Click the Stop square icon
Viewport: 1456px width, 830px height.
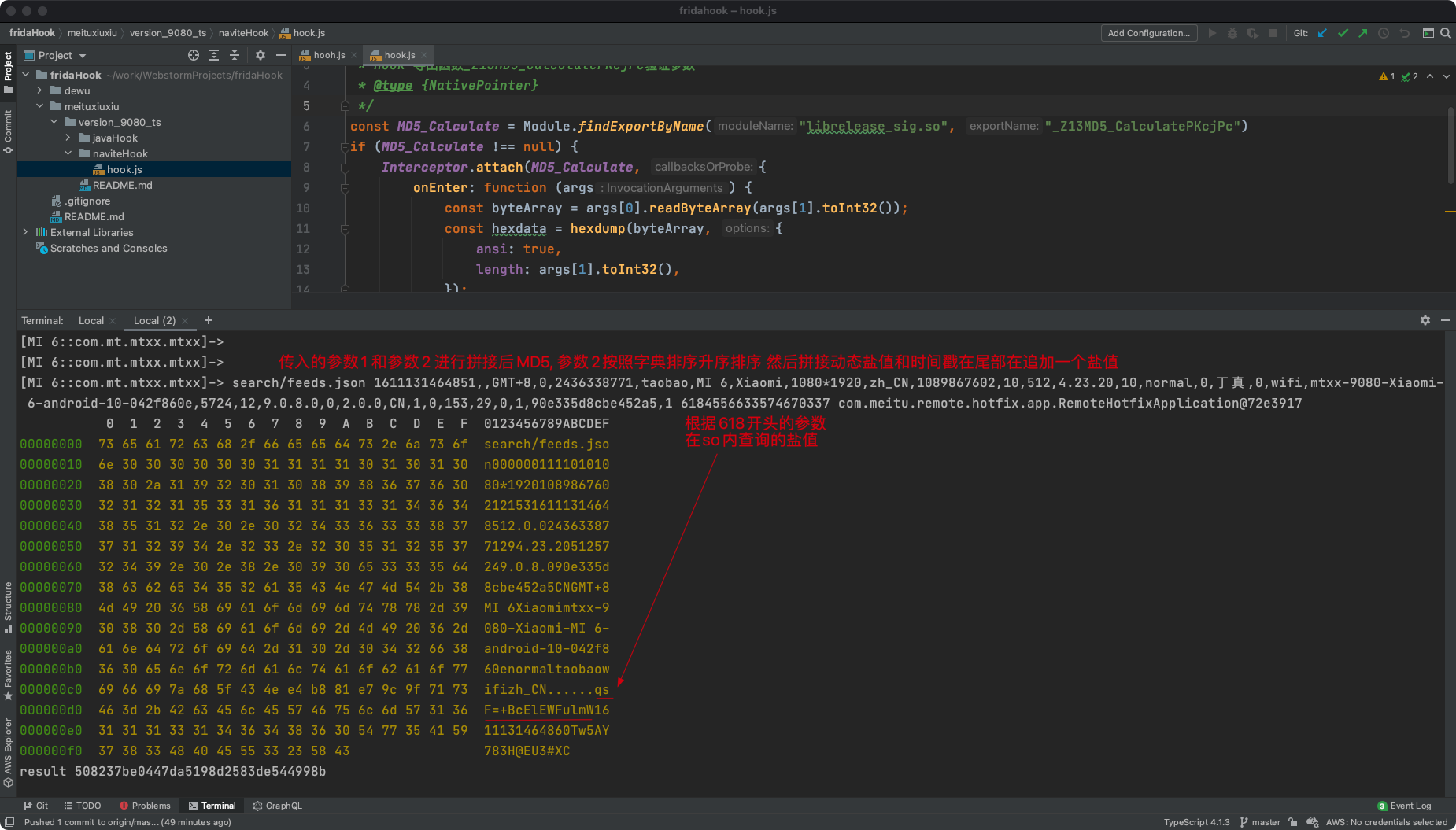[x=1273, y=33]
